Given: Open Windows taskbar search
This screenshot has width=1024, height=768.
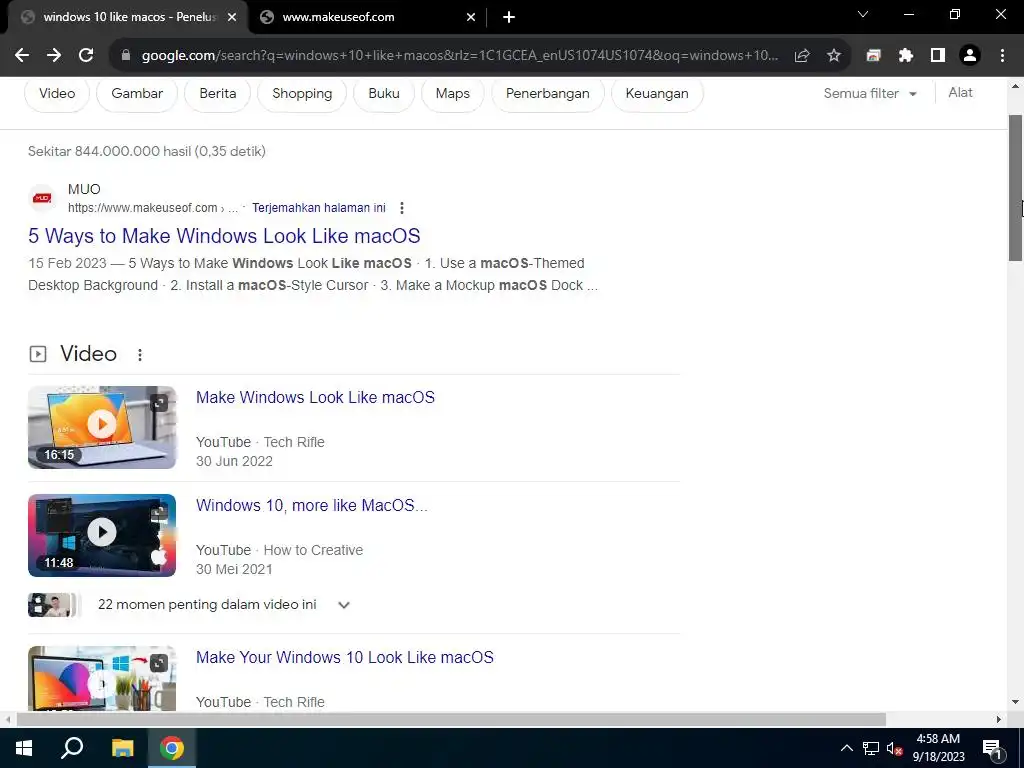Looking at the screenshot, I should pyautogui.click(x=72, y=748).
